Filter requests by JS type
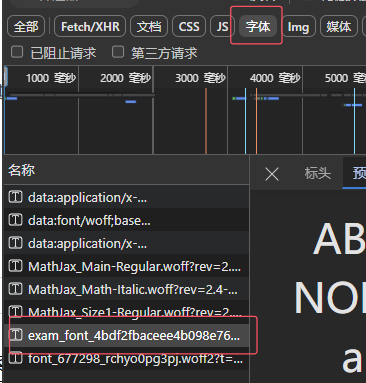Viewport: 366px width, 383px height. [x=222, y=26]
